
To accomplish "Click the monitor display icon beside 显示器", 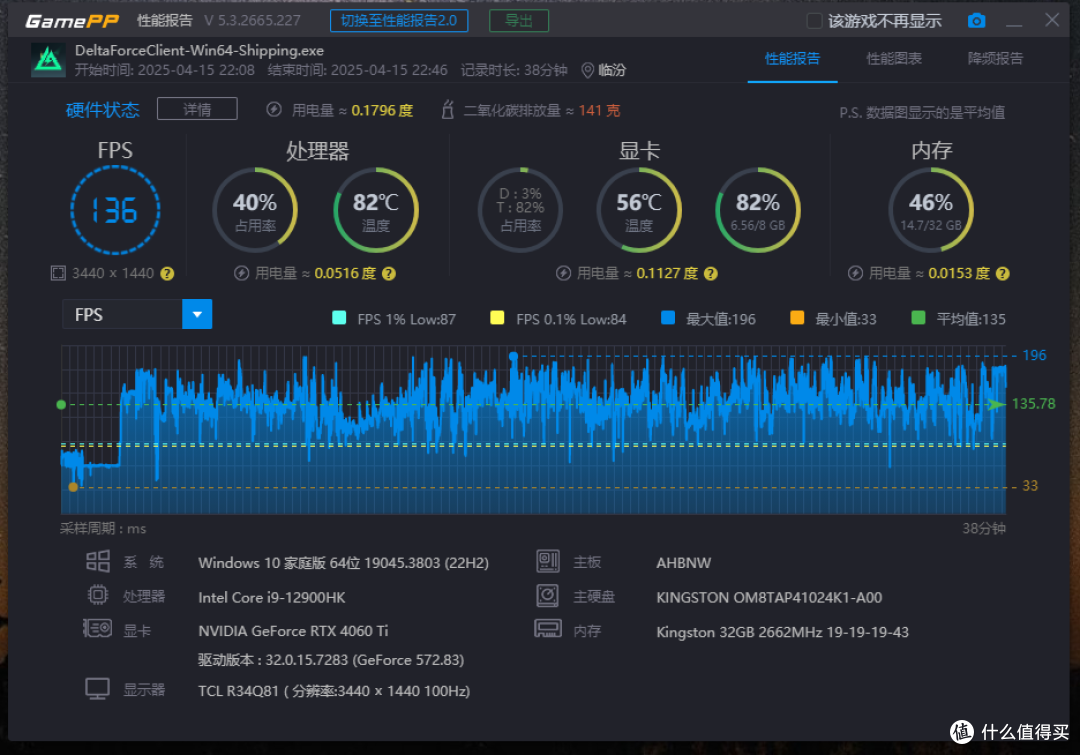I will click(97, 689).
